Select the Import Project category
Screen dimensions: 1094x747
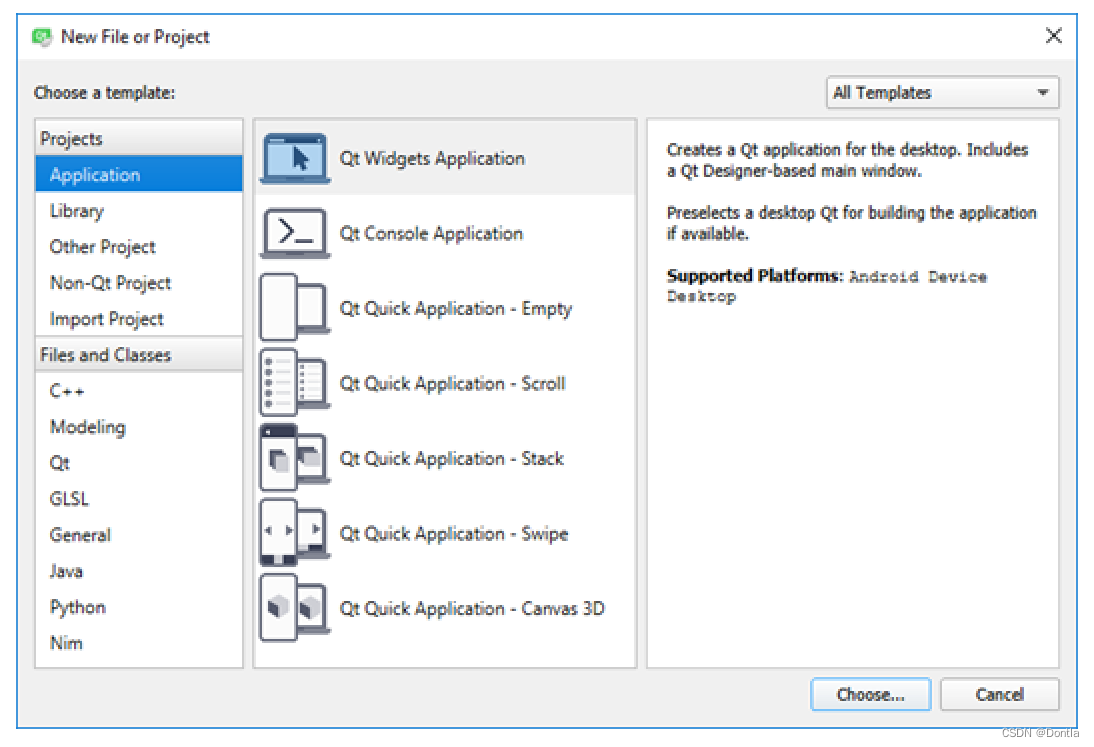[139, 319]
